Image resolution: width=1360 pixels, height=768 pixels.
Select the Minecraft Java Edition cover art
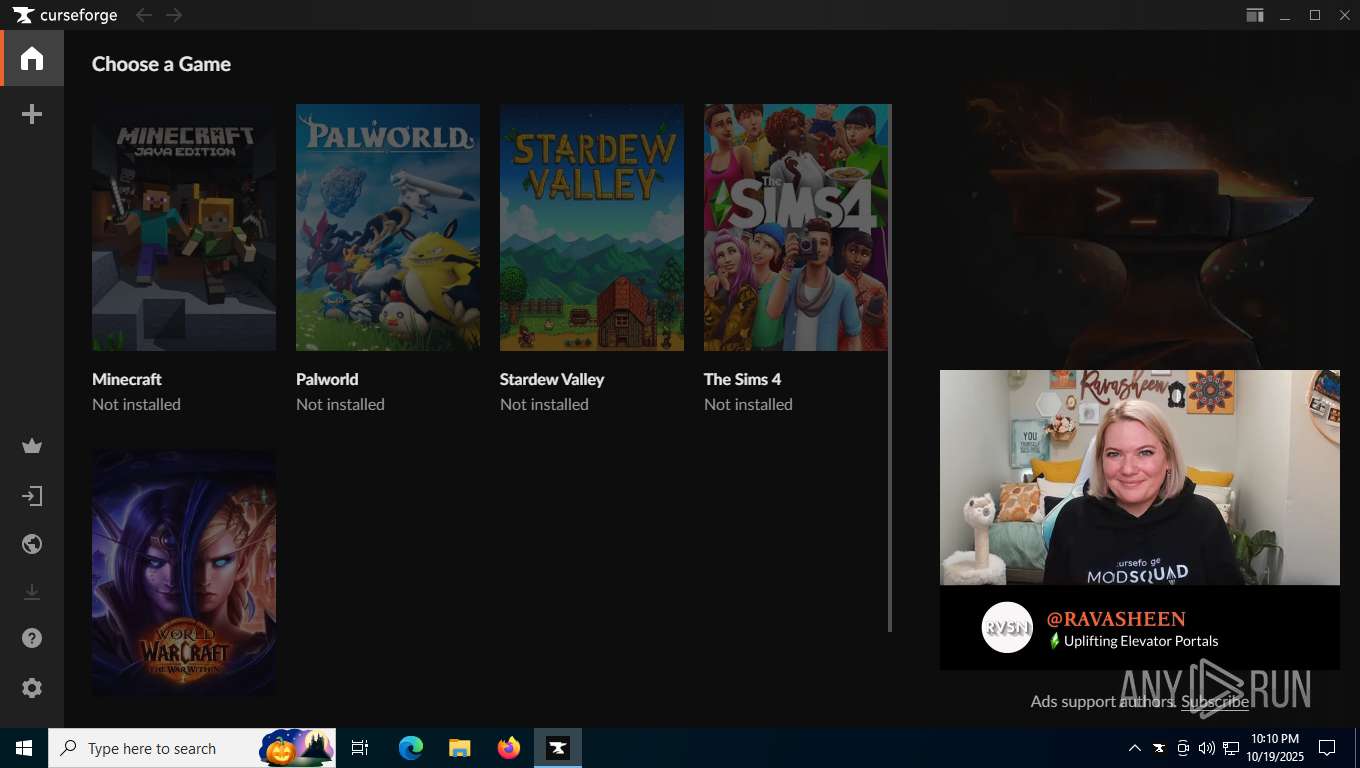click(184, 227)
